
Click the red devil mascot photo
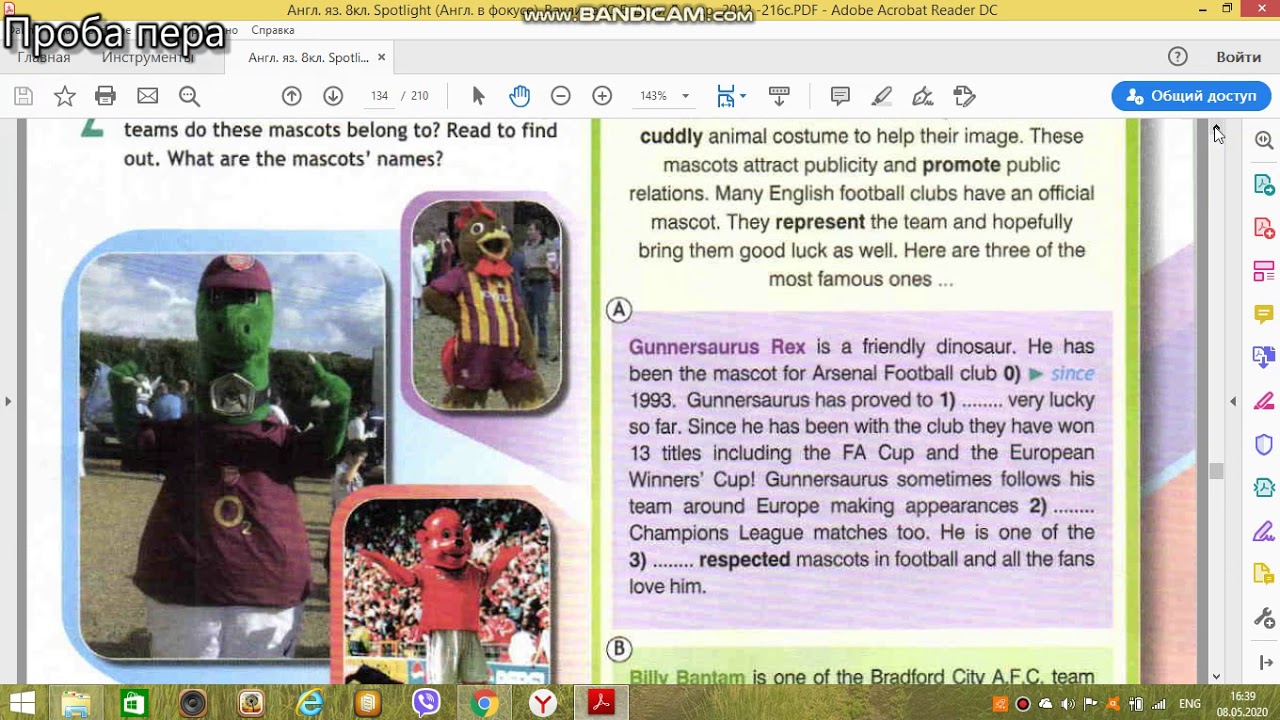tap(446, 590)
